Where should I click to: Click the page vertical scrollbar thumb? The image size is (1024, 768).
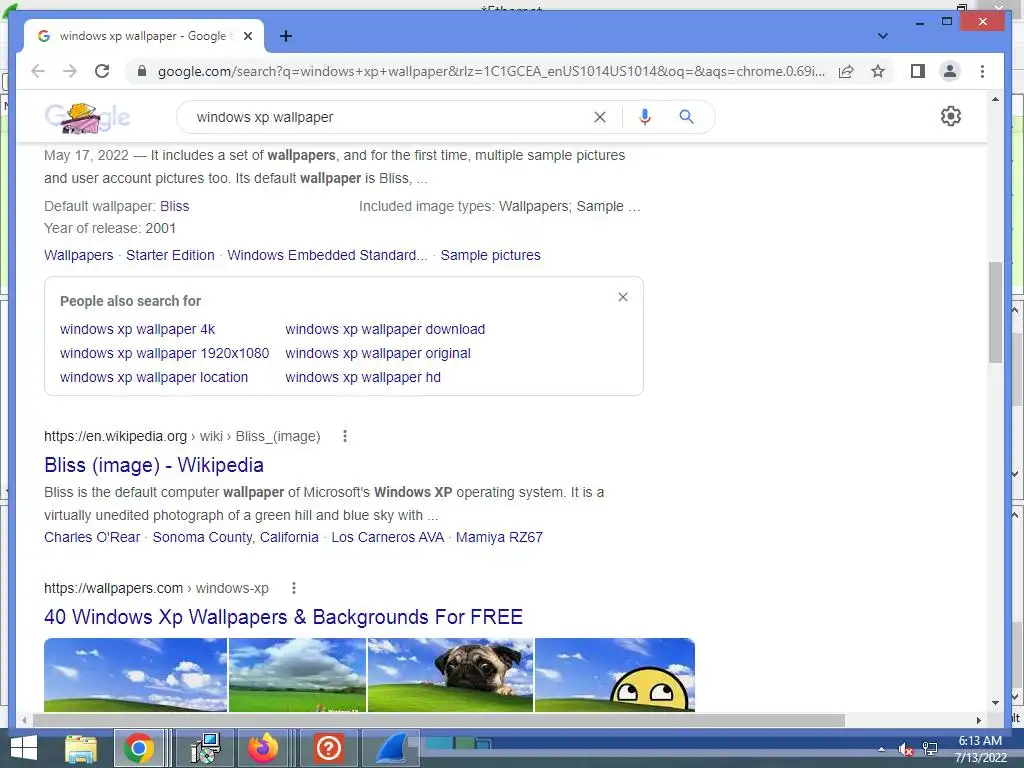[995, 312]
